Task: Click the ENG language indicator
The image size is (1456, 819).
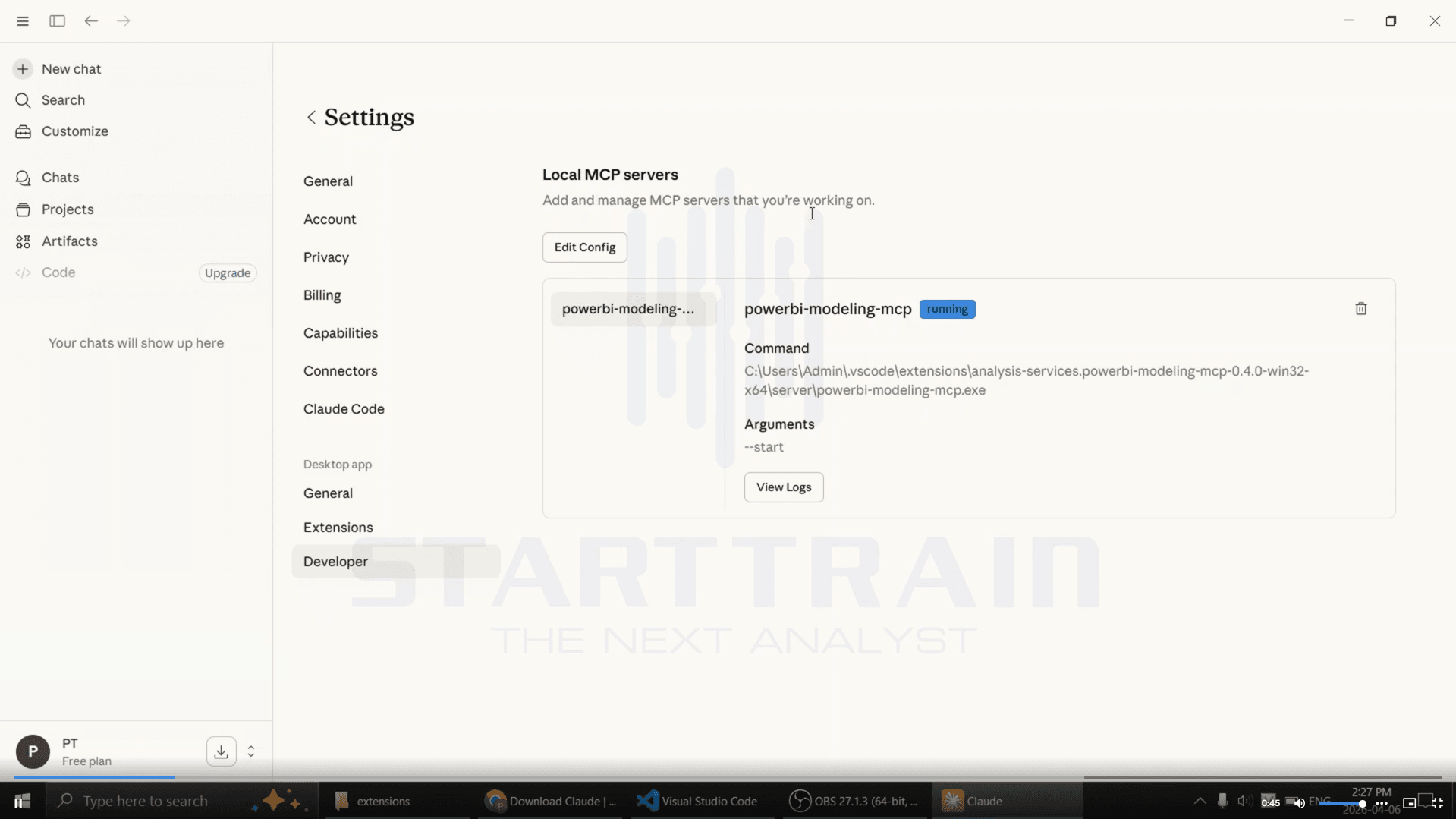Action: [x=1319, y=801]
